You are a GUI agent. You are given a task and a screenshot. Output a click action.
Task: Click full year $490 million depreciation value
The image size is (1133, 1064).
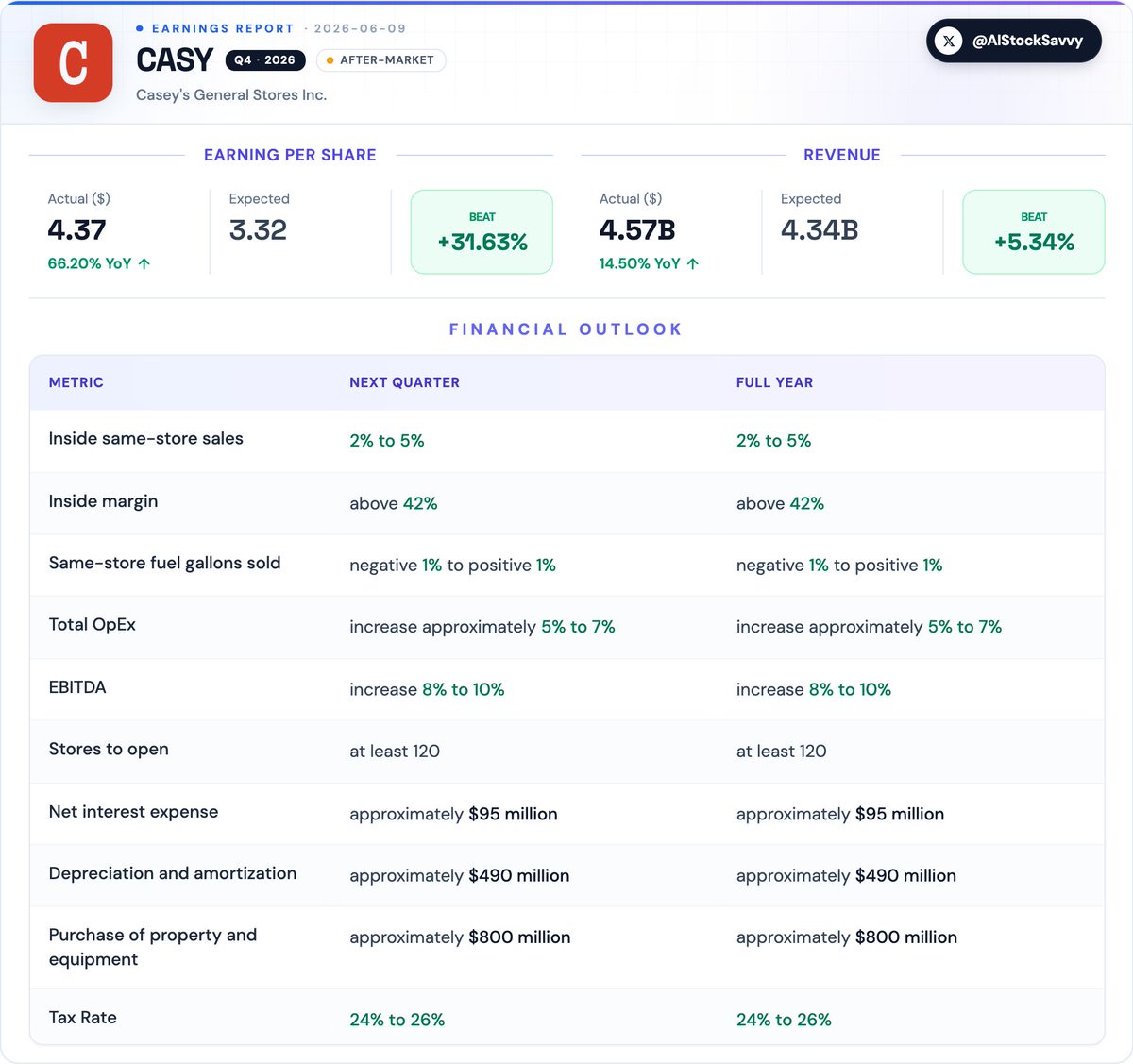pyautogui.click(x=846, y=875)
